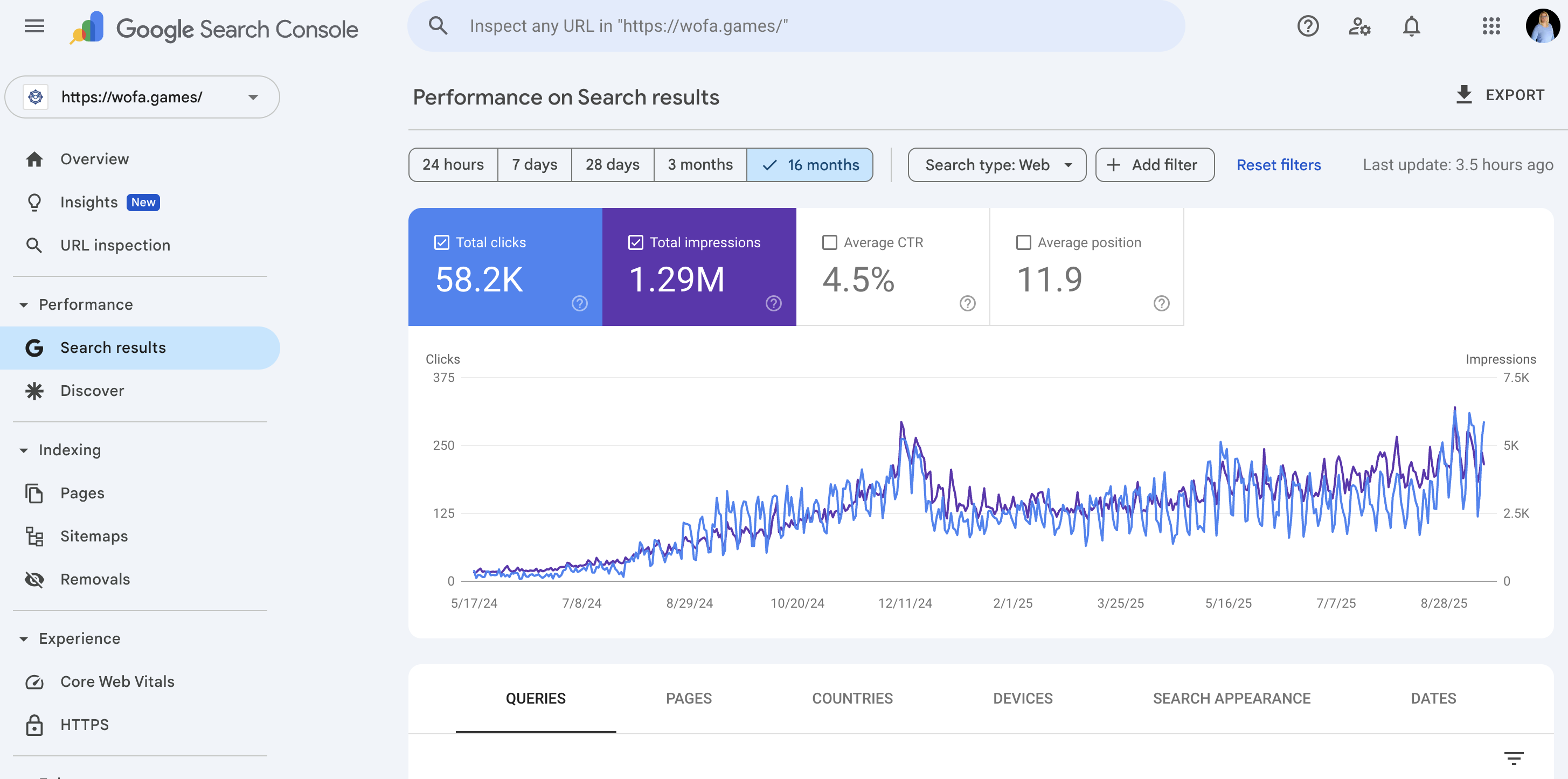
Task: Switch to the Pages tab
Action: [x=689, y=698]
